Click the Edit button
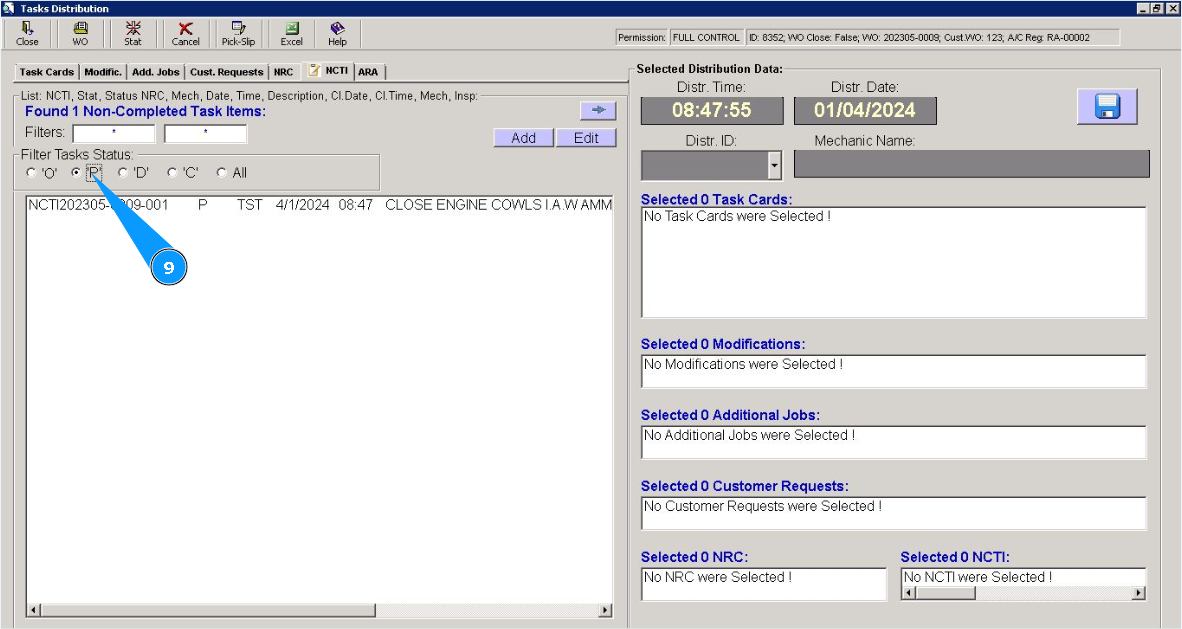1182x629 pixels. tap(586, 138)
